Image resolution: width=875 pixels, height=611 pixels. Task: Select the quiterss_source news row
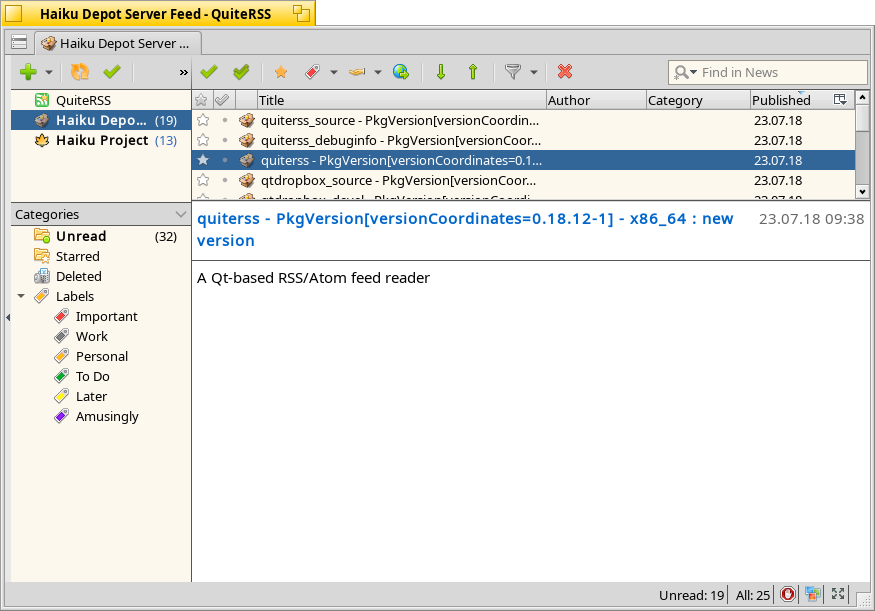pyautogui.click(x=523, y=121)
